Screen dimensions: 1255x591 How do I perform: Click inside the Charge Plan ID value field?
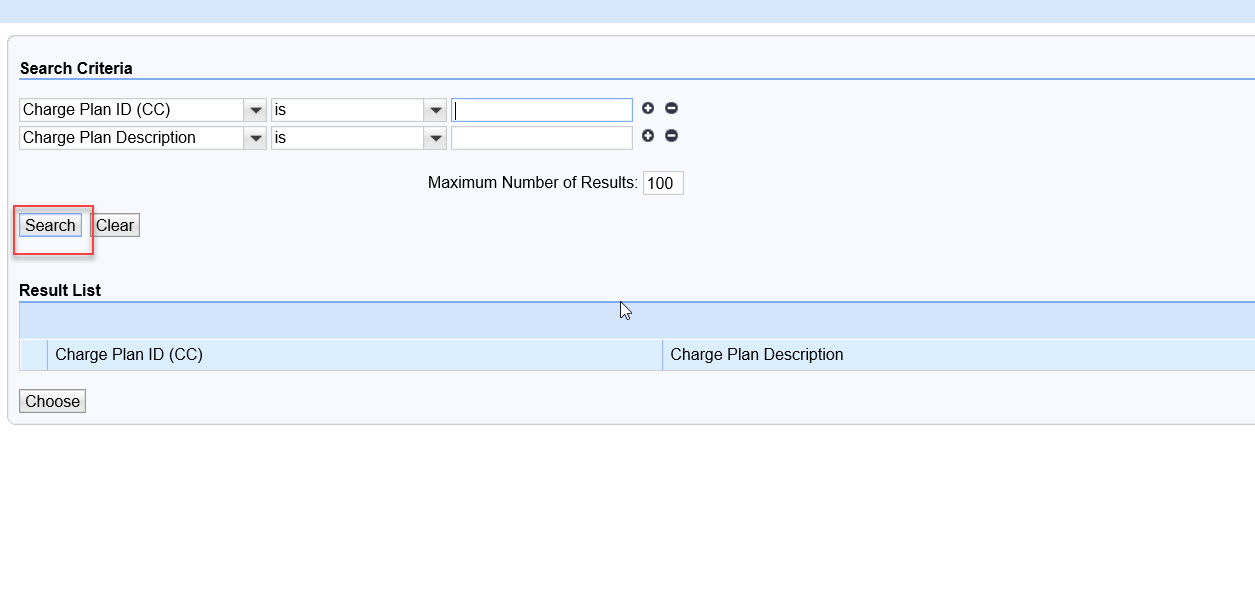541,109
